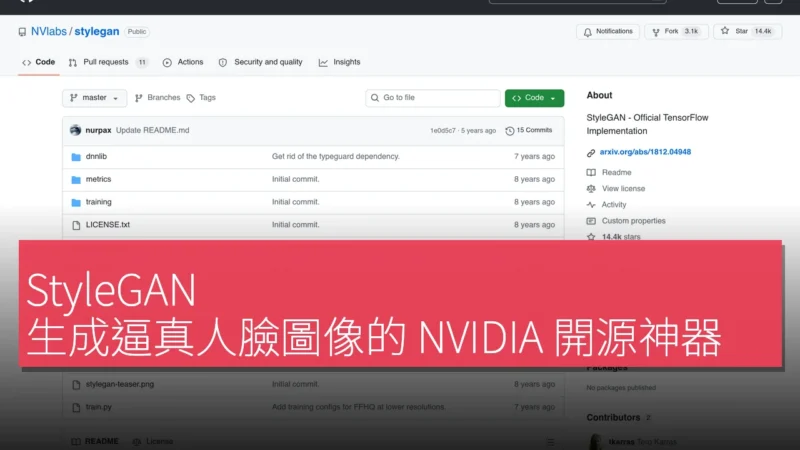The width and height of the screenshot is (800, 450).
Task: Open commit hash 1e0d5c7
Action: pyautogui.click(x=442, y=131)
